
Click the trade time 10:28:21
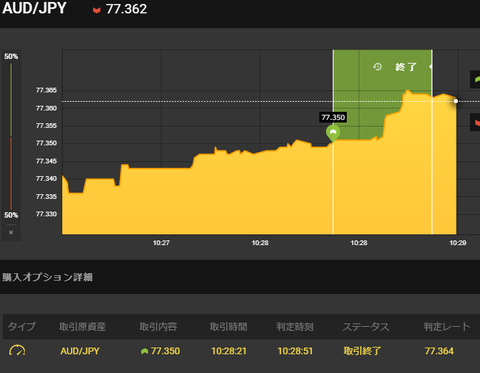click(x=229, y=351)
